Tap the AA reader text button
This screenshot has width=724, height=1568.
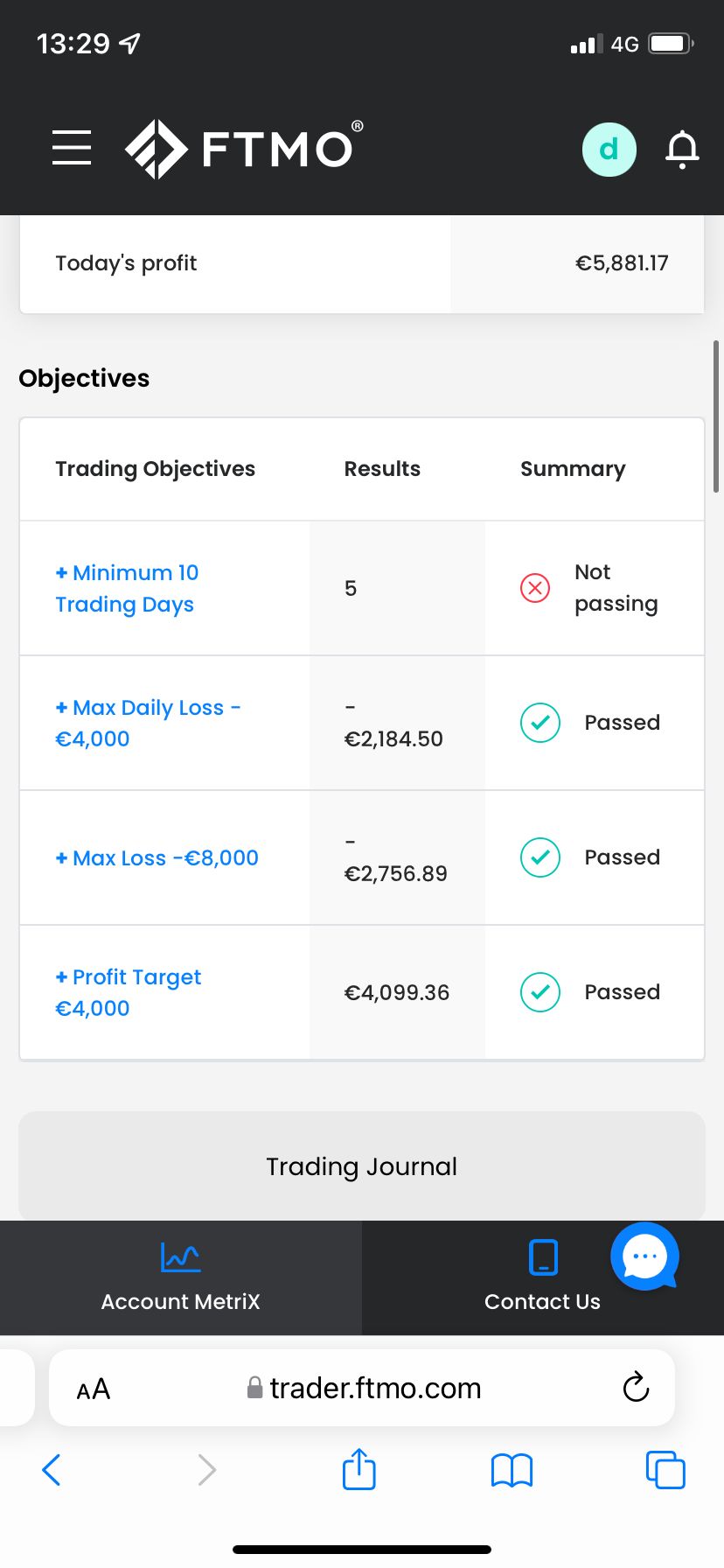pos(94,1389)
